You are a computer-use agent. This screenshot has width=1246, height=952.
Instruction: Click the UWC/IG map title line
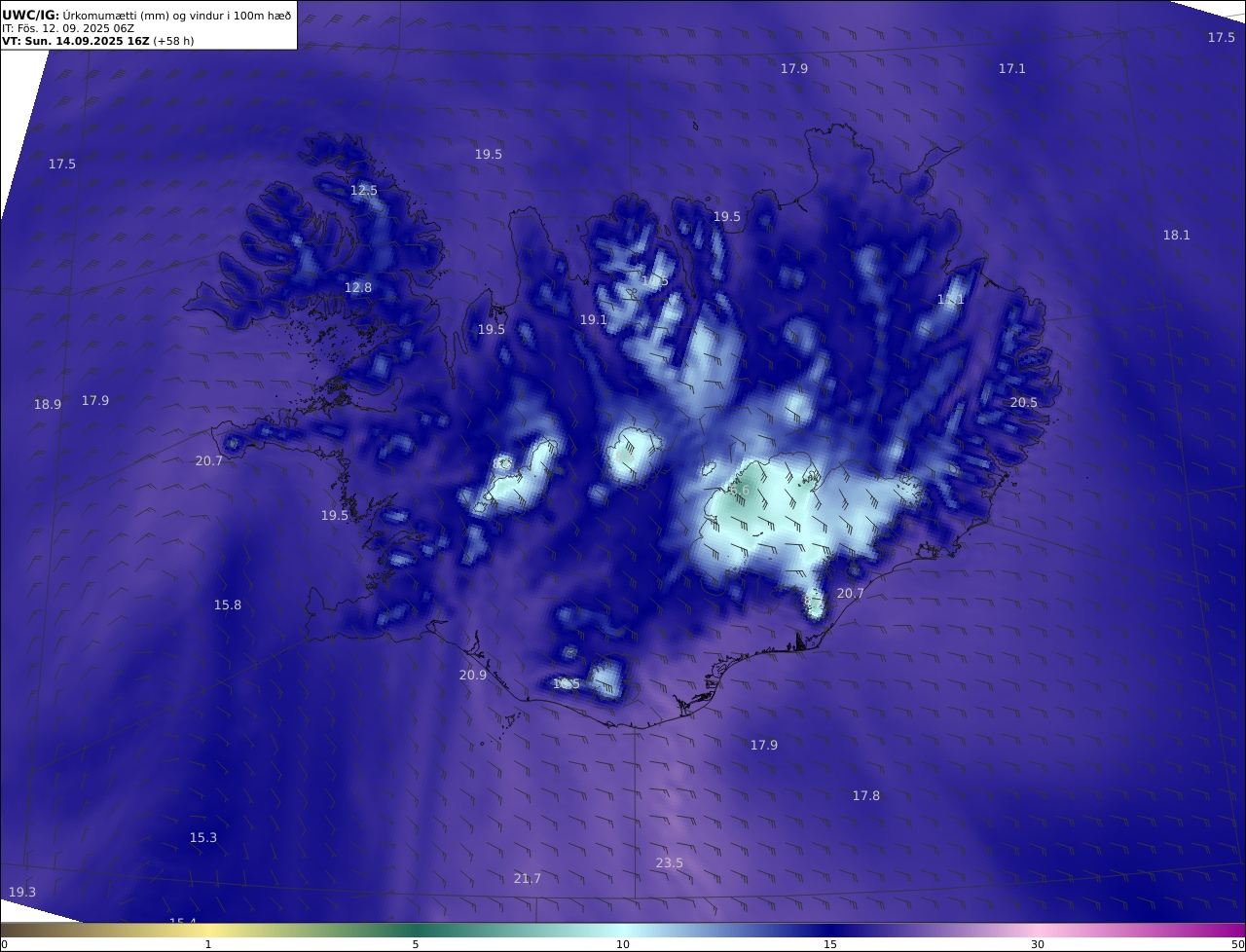pyautogui.click(x=146, y=14)
